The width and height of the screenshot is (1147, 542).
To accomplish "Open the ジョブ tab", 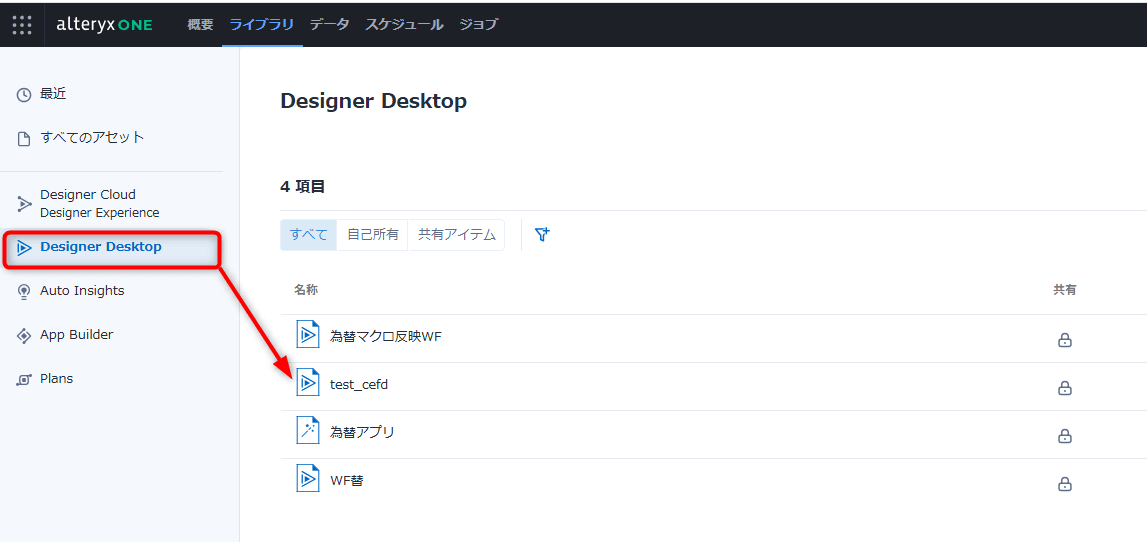I will click(x=478, y=24).
